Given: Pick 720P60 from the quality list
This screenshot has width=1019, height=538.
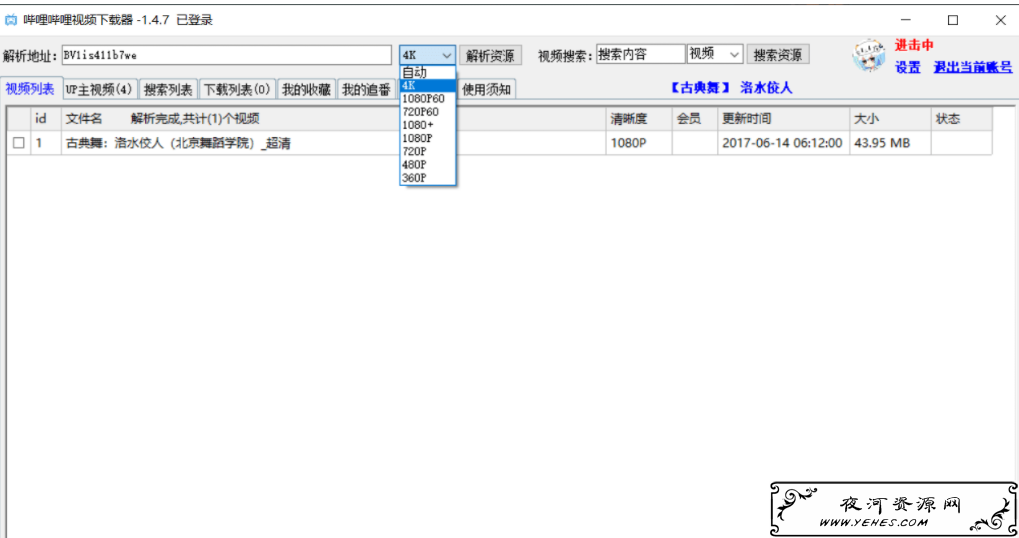Looking at the screenshot, I should (428, 112).
